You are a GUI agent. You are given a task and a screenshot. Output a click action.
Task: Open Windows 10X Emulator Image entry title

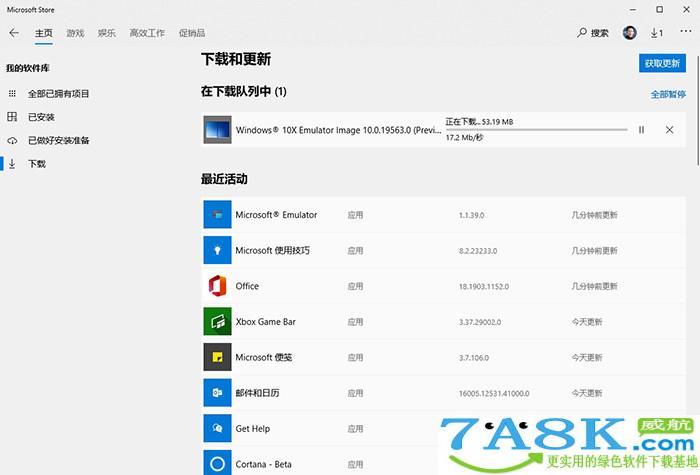tap(338, 130)
